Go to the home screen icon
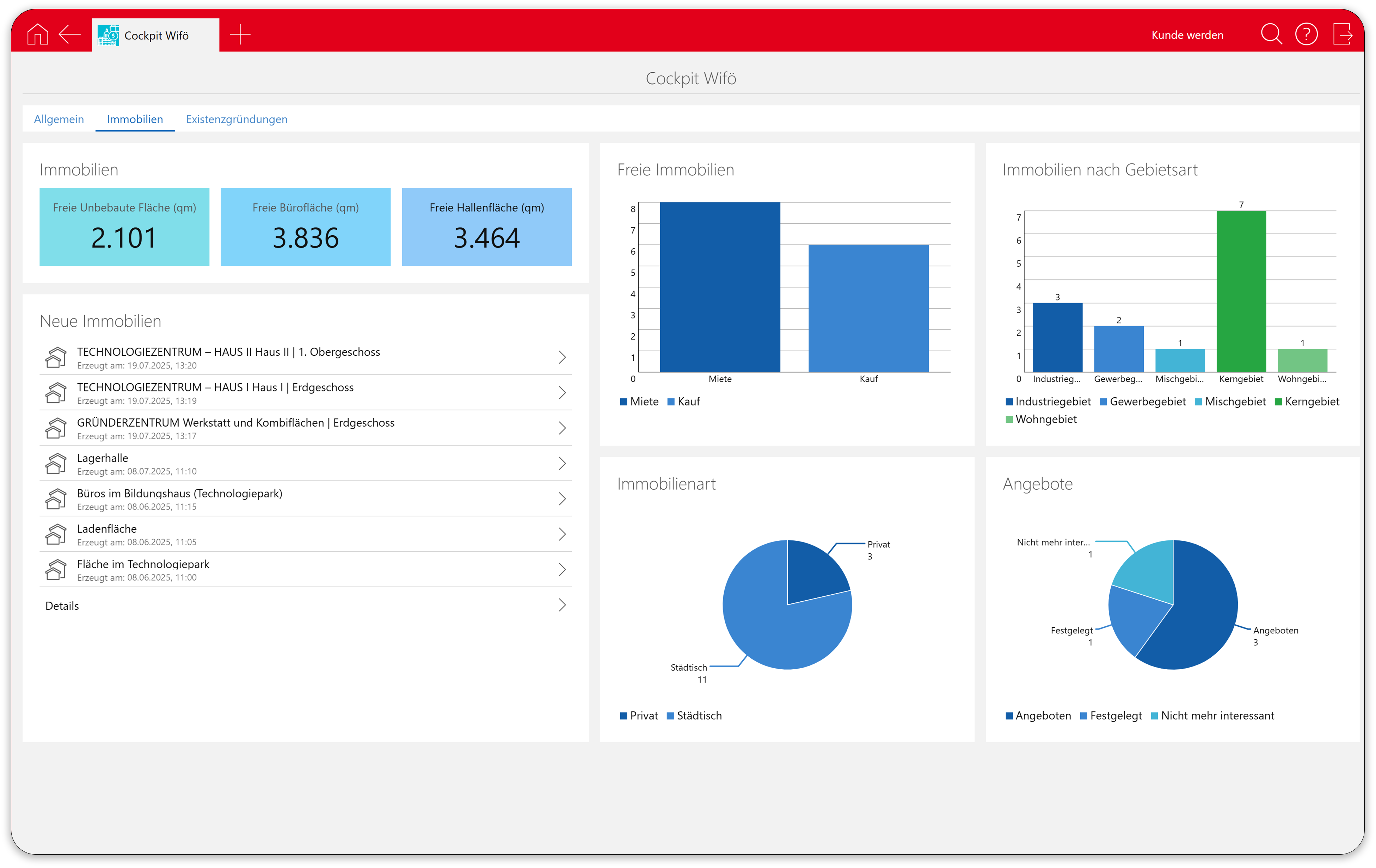1376x868 pixels. point(38,35)
